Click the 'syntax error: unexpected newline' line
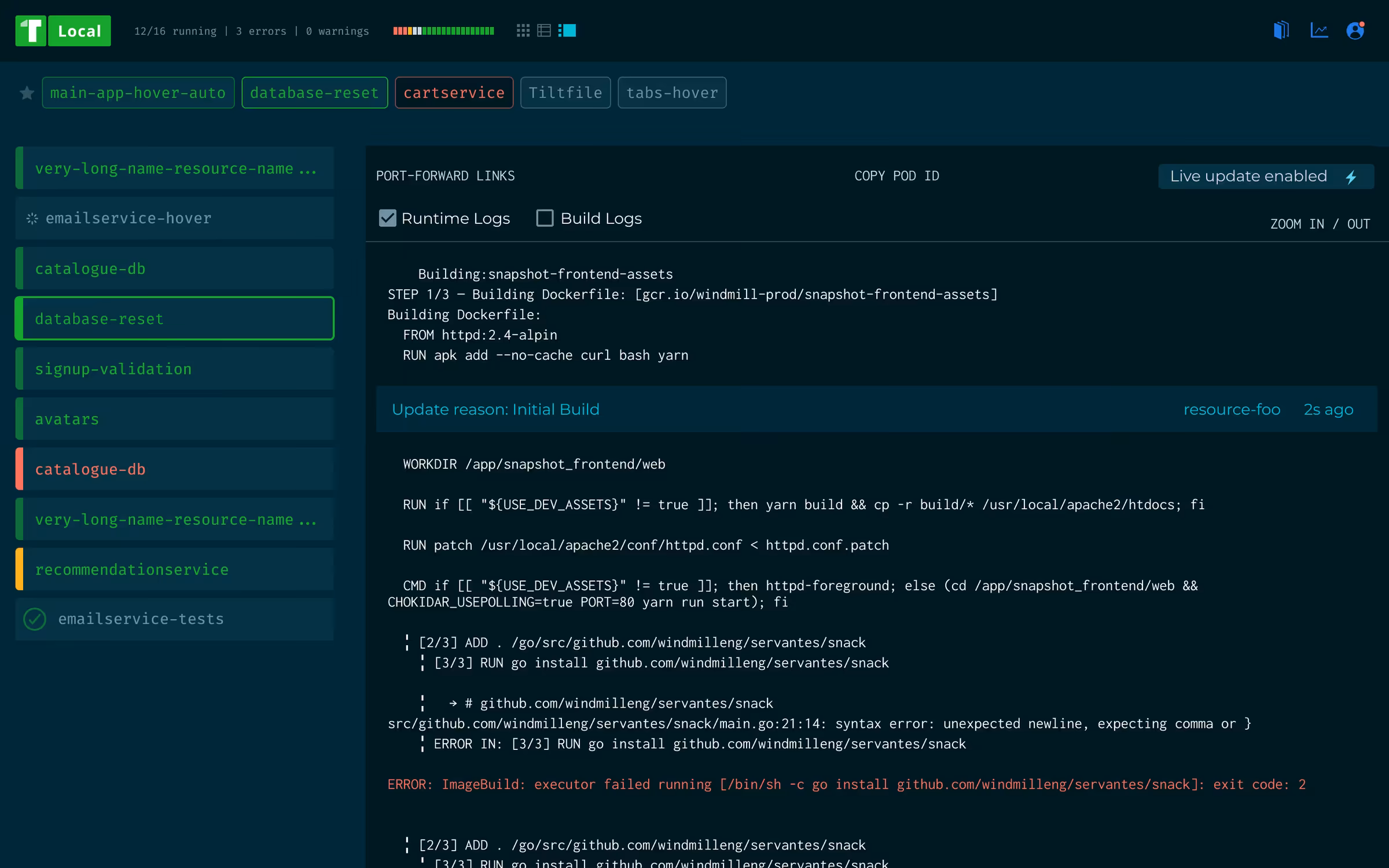 point(820,724)
